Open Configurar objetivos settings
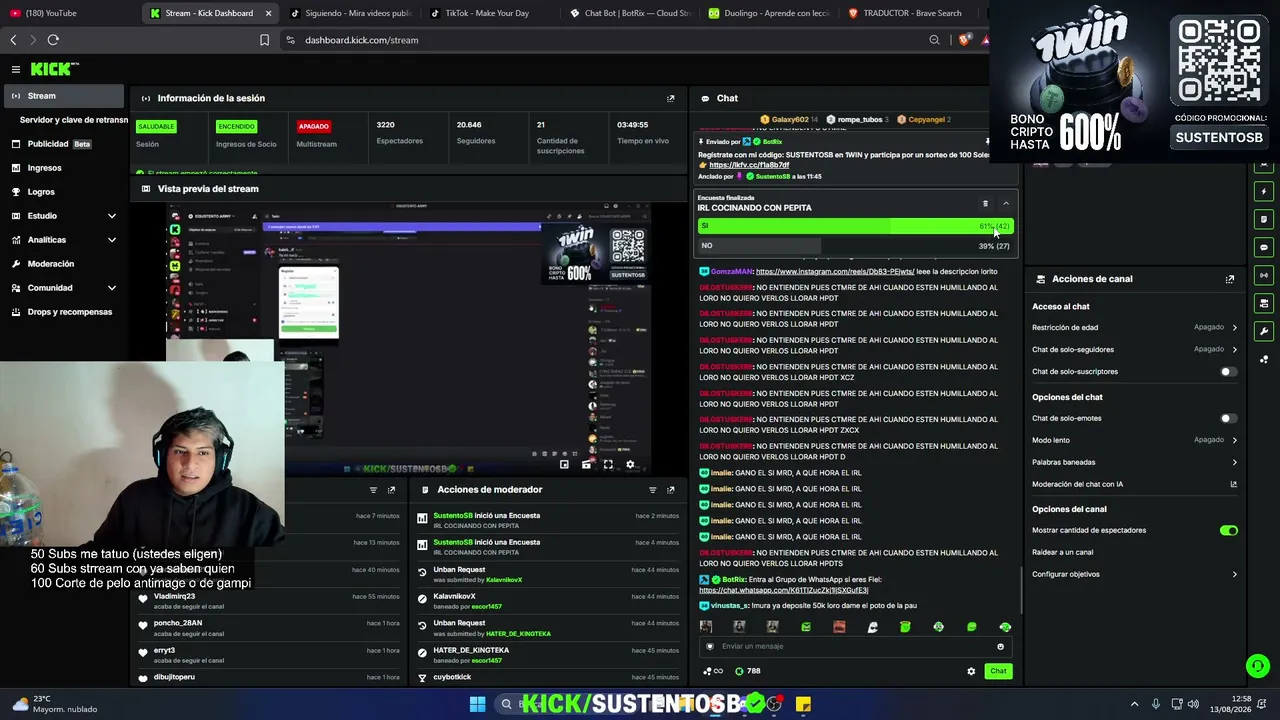 pos(1134,574)
